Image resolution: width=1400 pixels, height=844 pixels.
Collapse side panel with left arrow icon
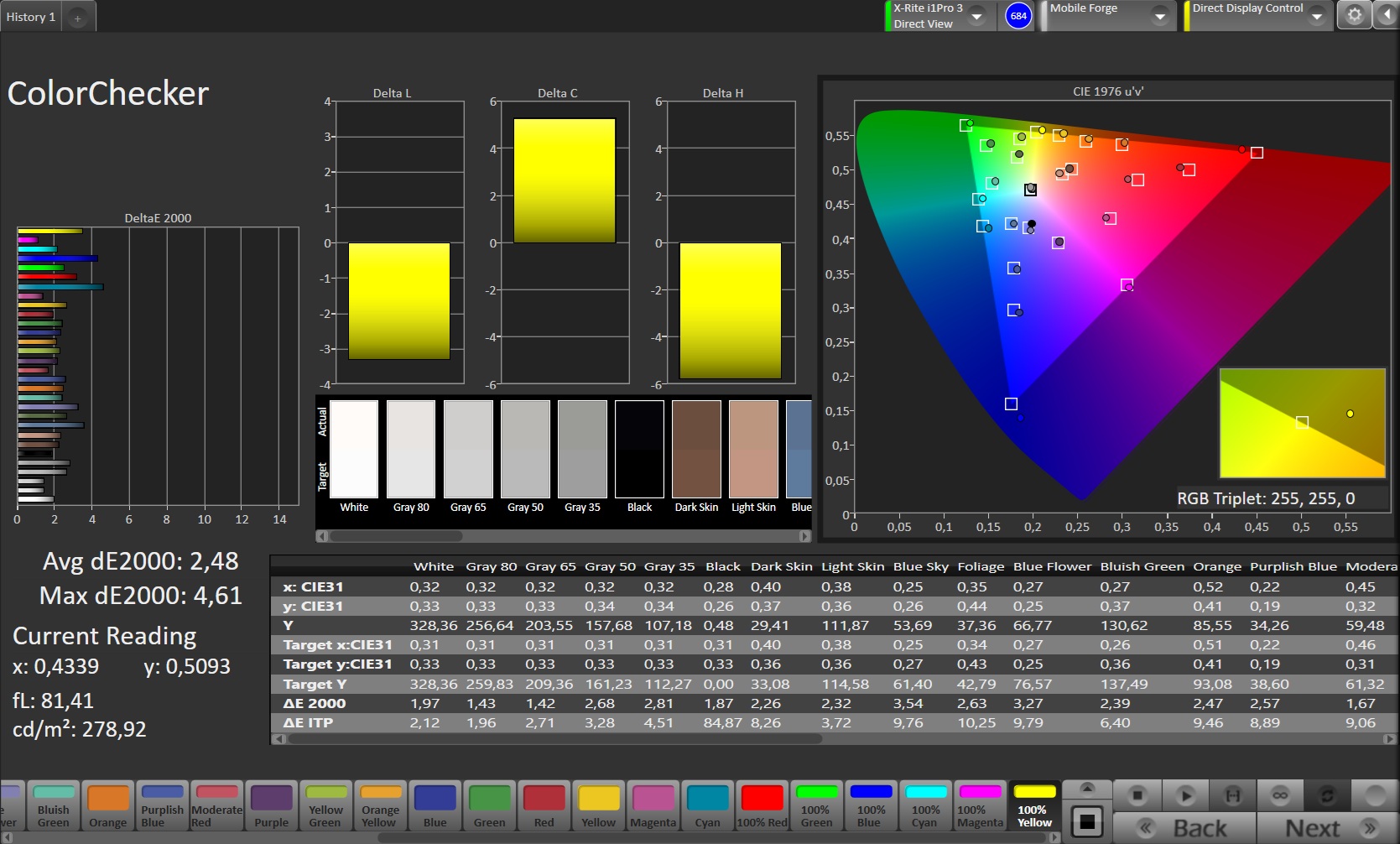pos(1386,16)
